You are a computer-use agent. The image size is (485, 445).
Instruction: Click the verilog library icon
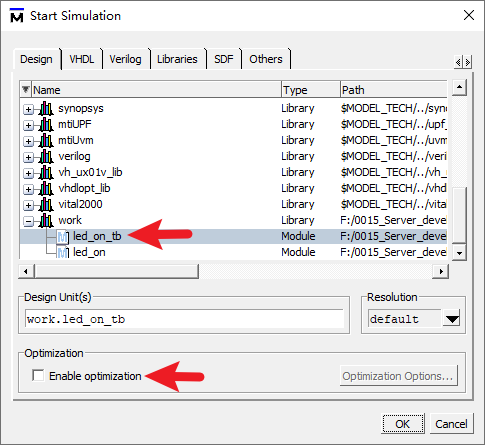(46, 157)
